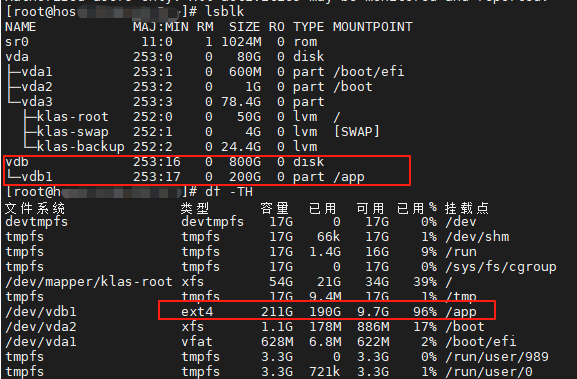The width and height of the screenshot is (577, 379).
Task: Select the /dev/vdb1 filesystem name
Action: (41, 312)
